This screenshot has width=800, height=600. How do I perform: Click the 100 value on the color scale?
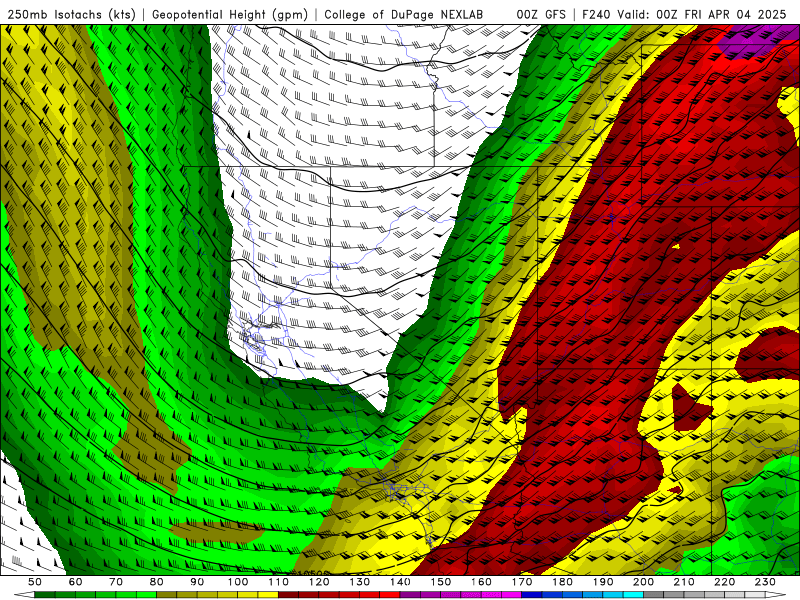pyautogui.click(x=238, y=582)
